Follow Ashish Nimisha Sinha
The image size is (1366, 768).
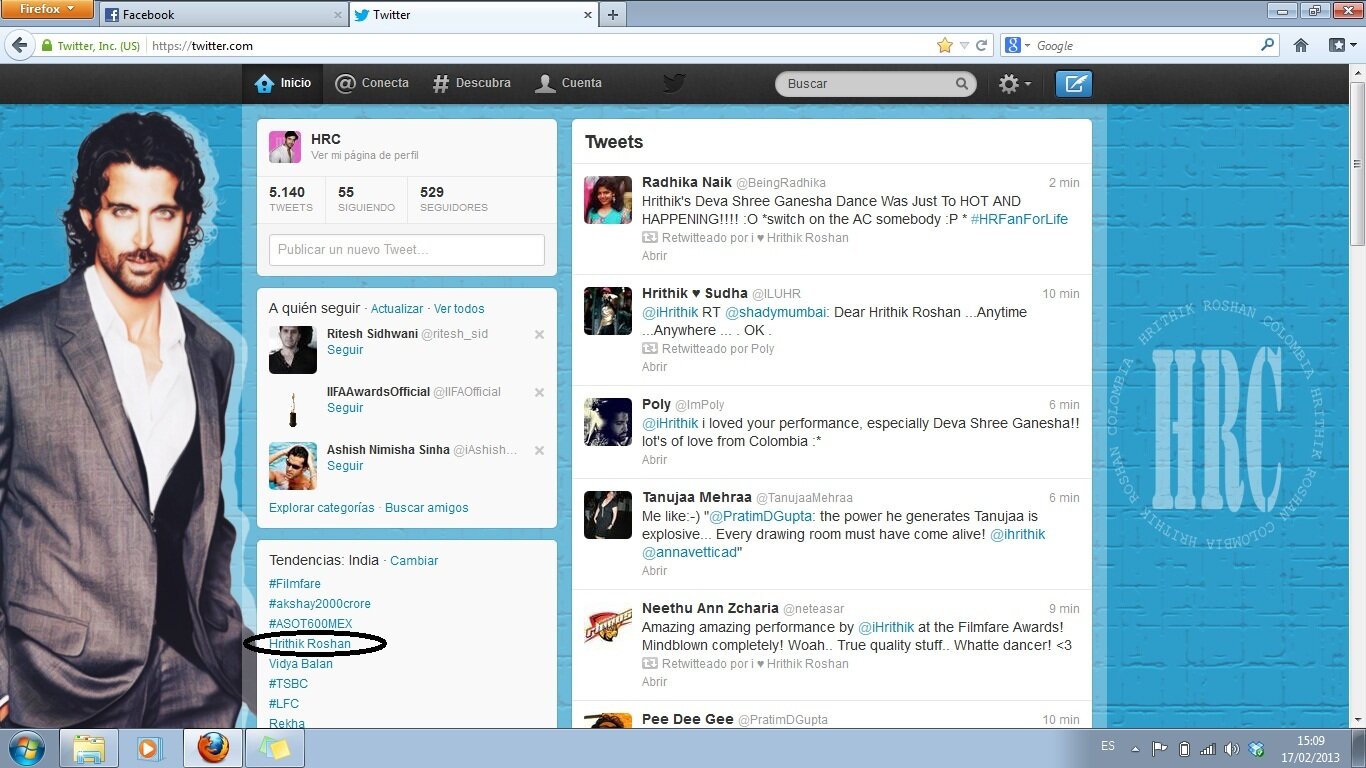tap(345, 466)
